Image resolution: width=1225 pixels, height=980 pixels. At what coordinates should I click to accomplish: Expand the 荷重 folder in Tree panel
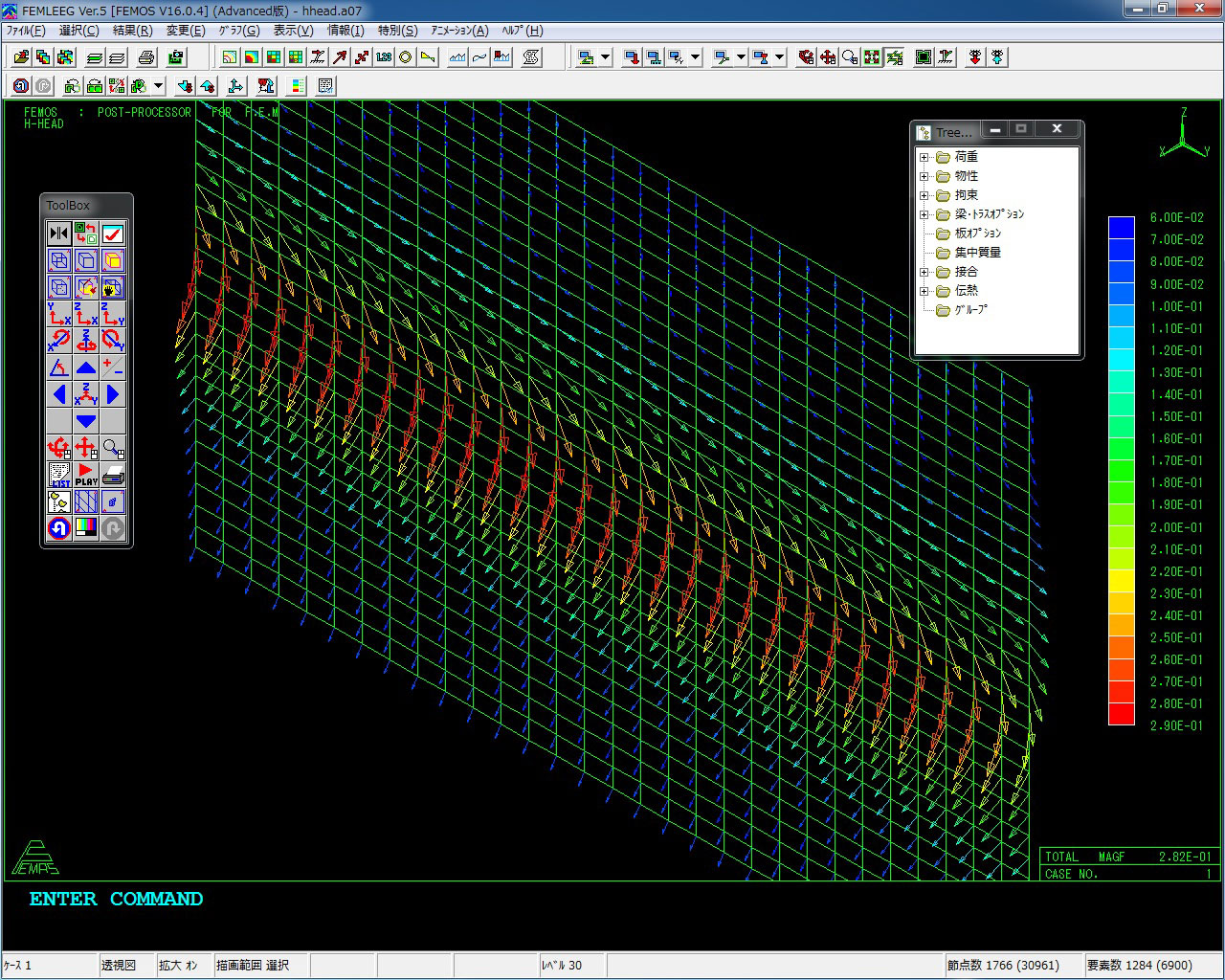pyautogui.click(x=924, y=157)
